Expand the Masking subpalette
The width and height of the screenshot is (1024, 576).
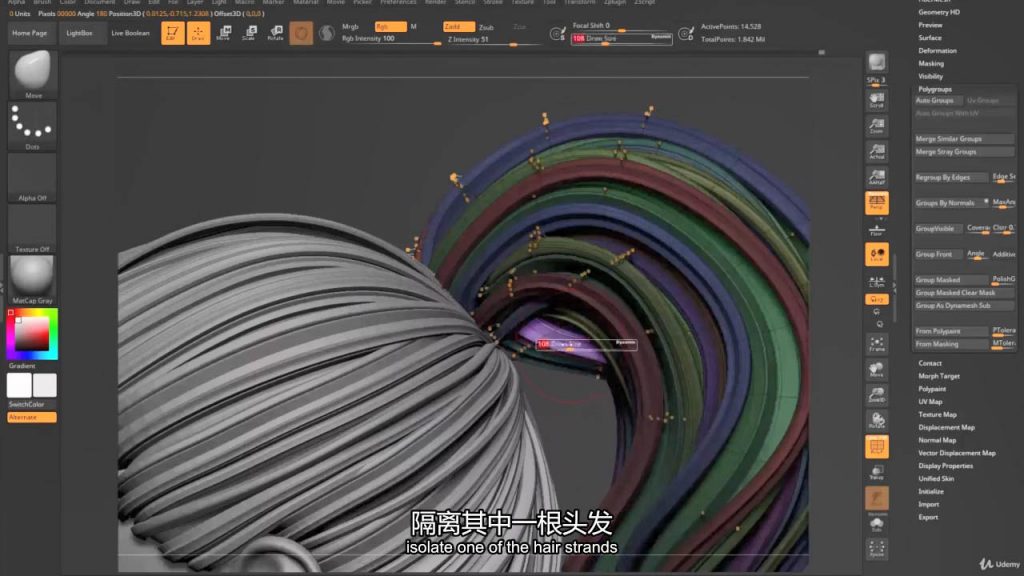[931, 64]
